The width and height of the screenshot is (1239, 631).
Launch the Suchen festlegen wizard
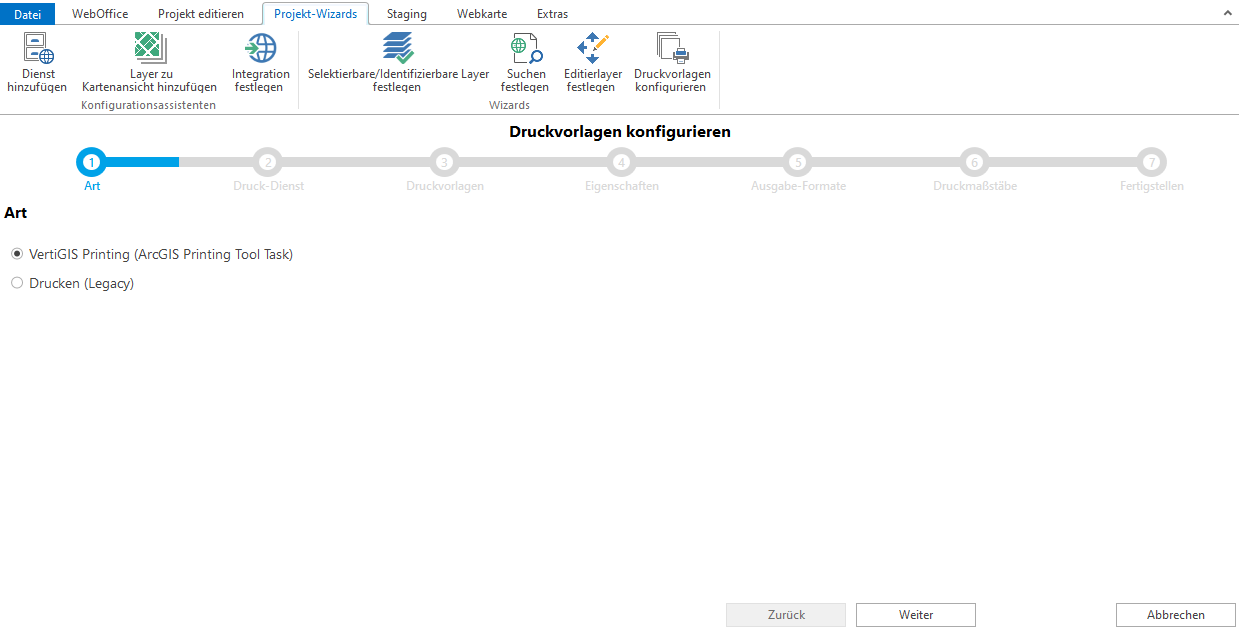524,60
